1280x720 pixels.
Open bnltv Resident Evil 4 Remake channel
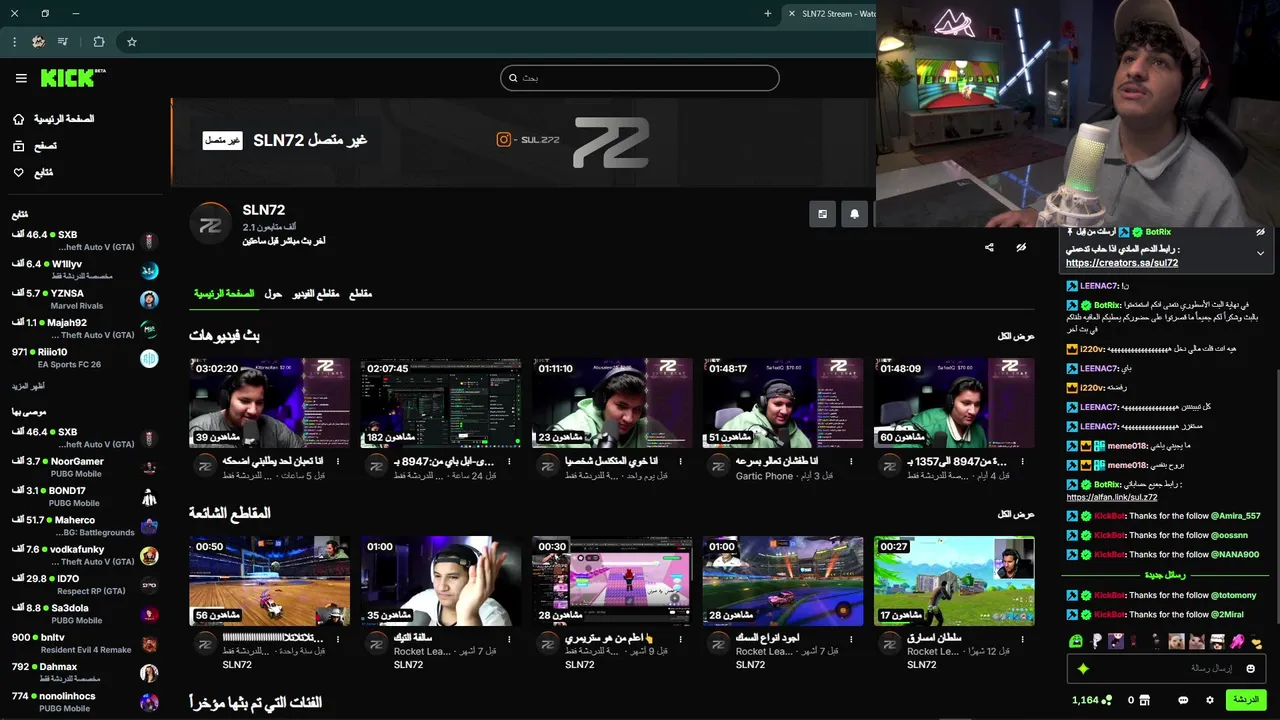coord(85,643)
